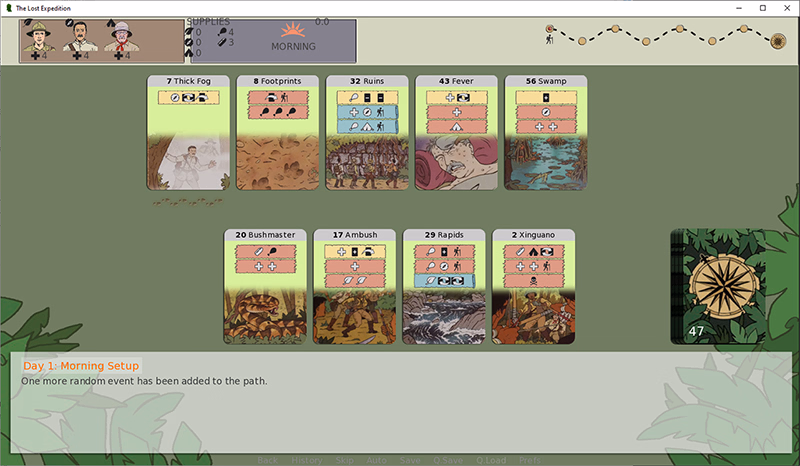Click the three-food row on the Footprints card
The height and width of the screenshot is (466, 800).
278,112
